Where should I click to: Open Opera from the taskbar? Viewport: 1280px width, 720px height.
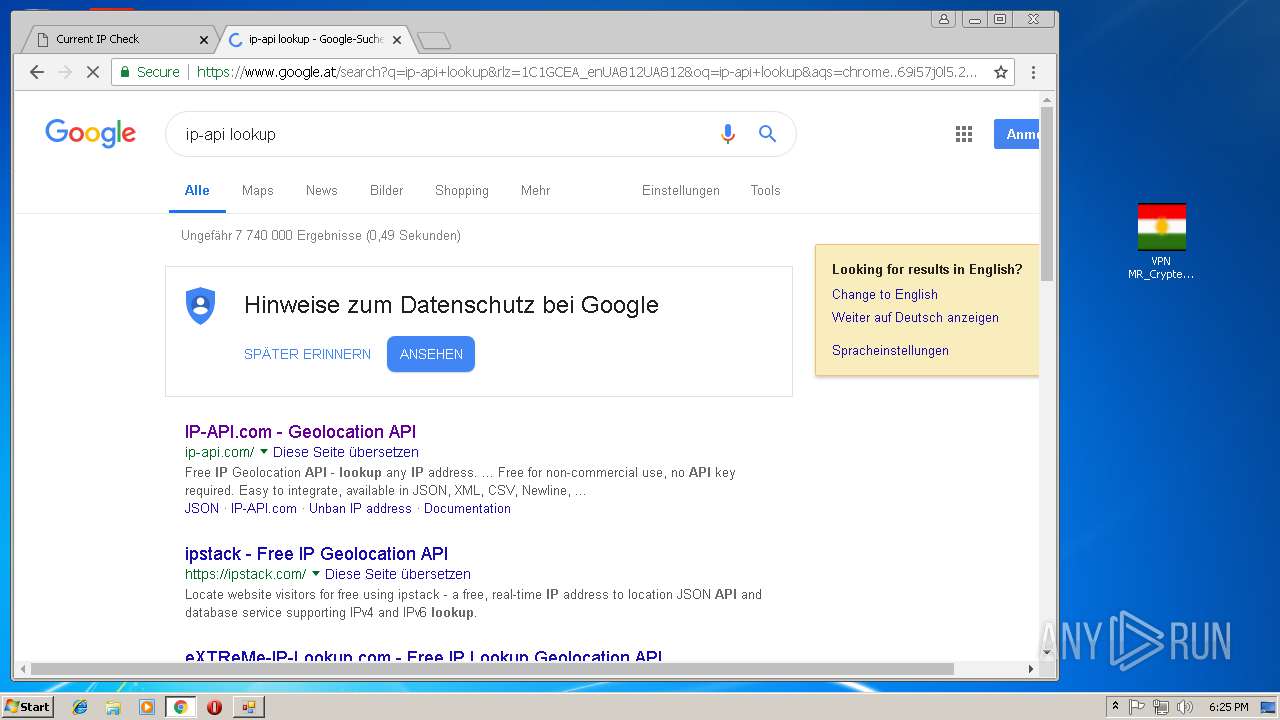coord(214,707)
